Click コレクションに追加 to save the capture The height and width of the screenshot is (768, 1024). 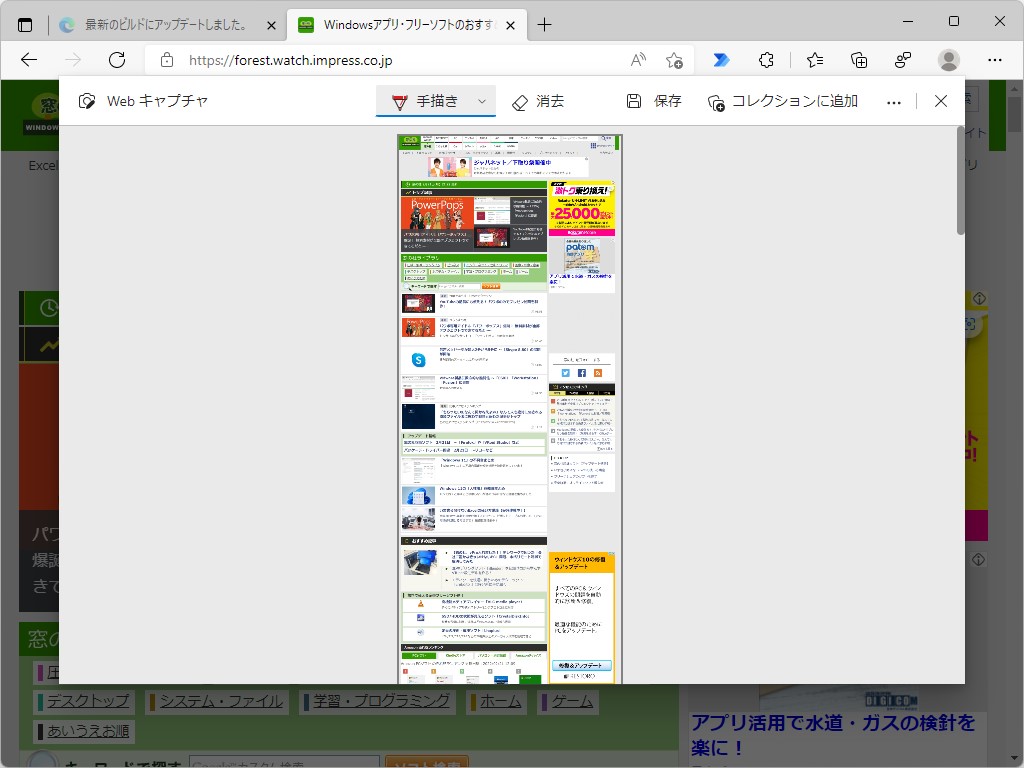point(785,101)
